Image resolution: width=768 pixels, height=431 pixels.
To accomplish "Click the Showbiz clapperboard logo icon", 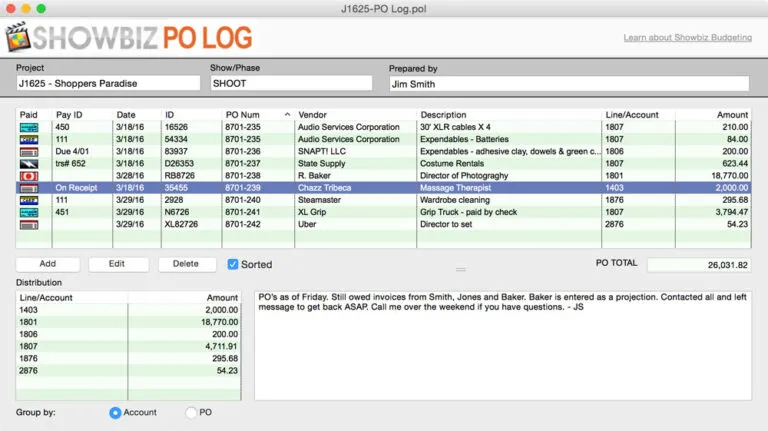I will pyautogui.click(x=18, y=37).
